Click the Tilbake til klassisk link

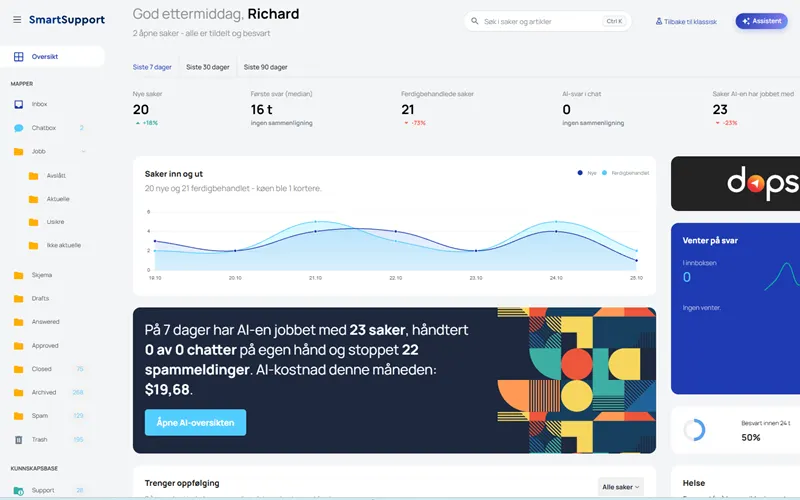click(686, 21)
